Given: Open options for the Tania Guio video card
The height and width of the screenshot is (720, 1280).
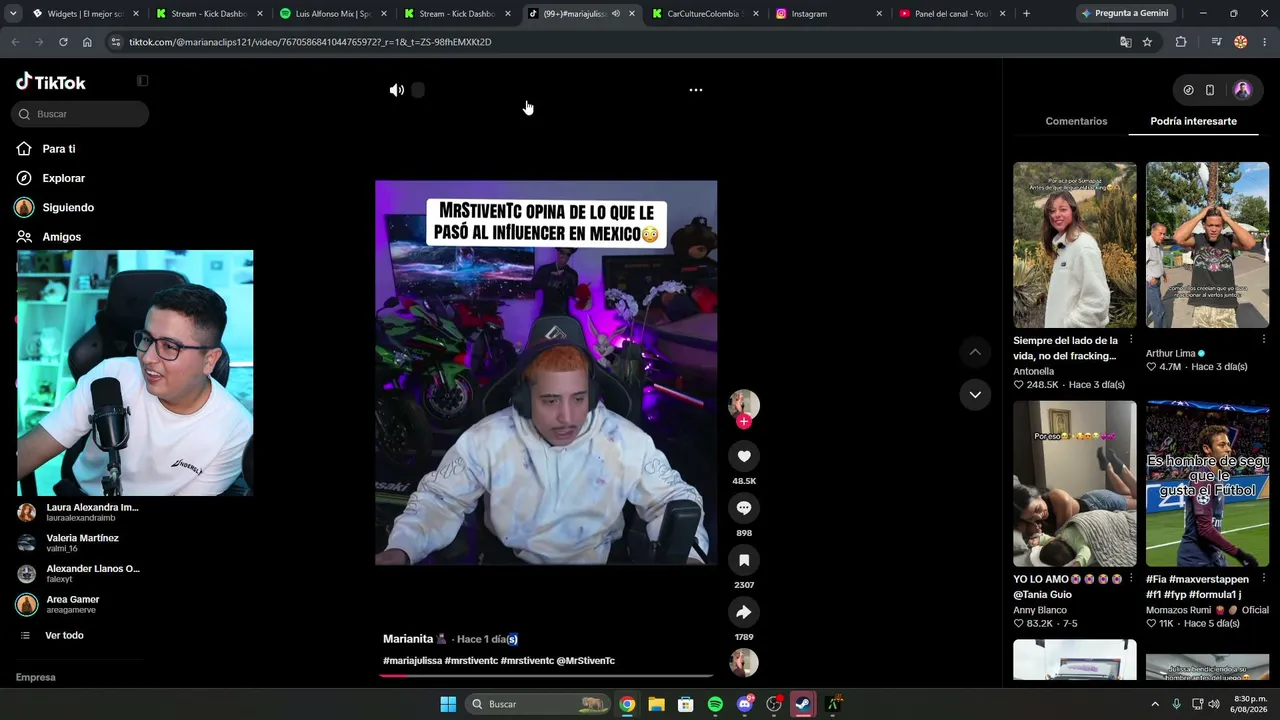Looking at the screenshot, I should coord(1131,579).
